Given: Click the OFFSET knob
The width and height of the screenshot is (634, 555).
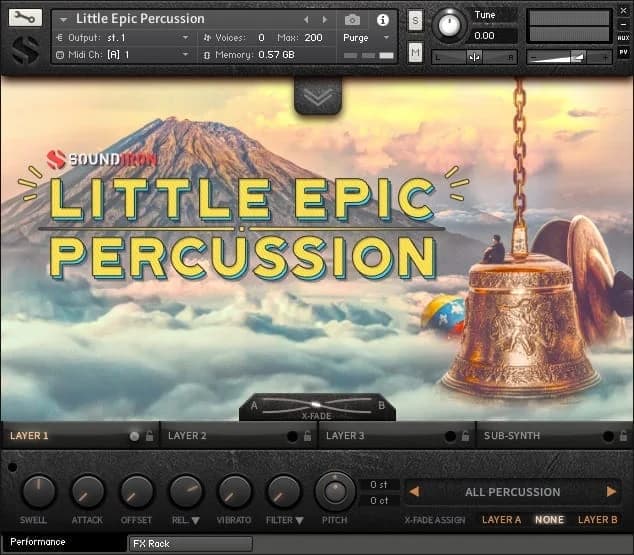Looking at the screenshot, I should (x=137, y=492).
